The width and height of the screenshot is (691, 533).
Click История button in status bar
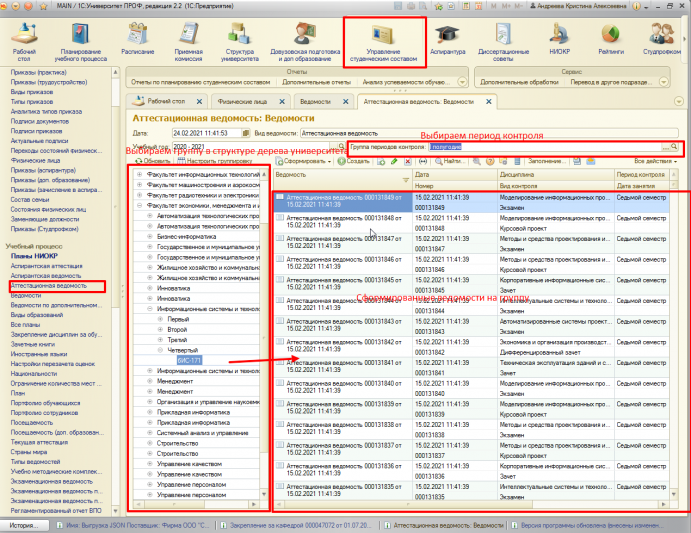coord(24,526)
